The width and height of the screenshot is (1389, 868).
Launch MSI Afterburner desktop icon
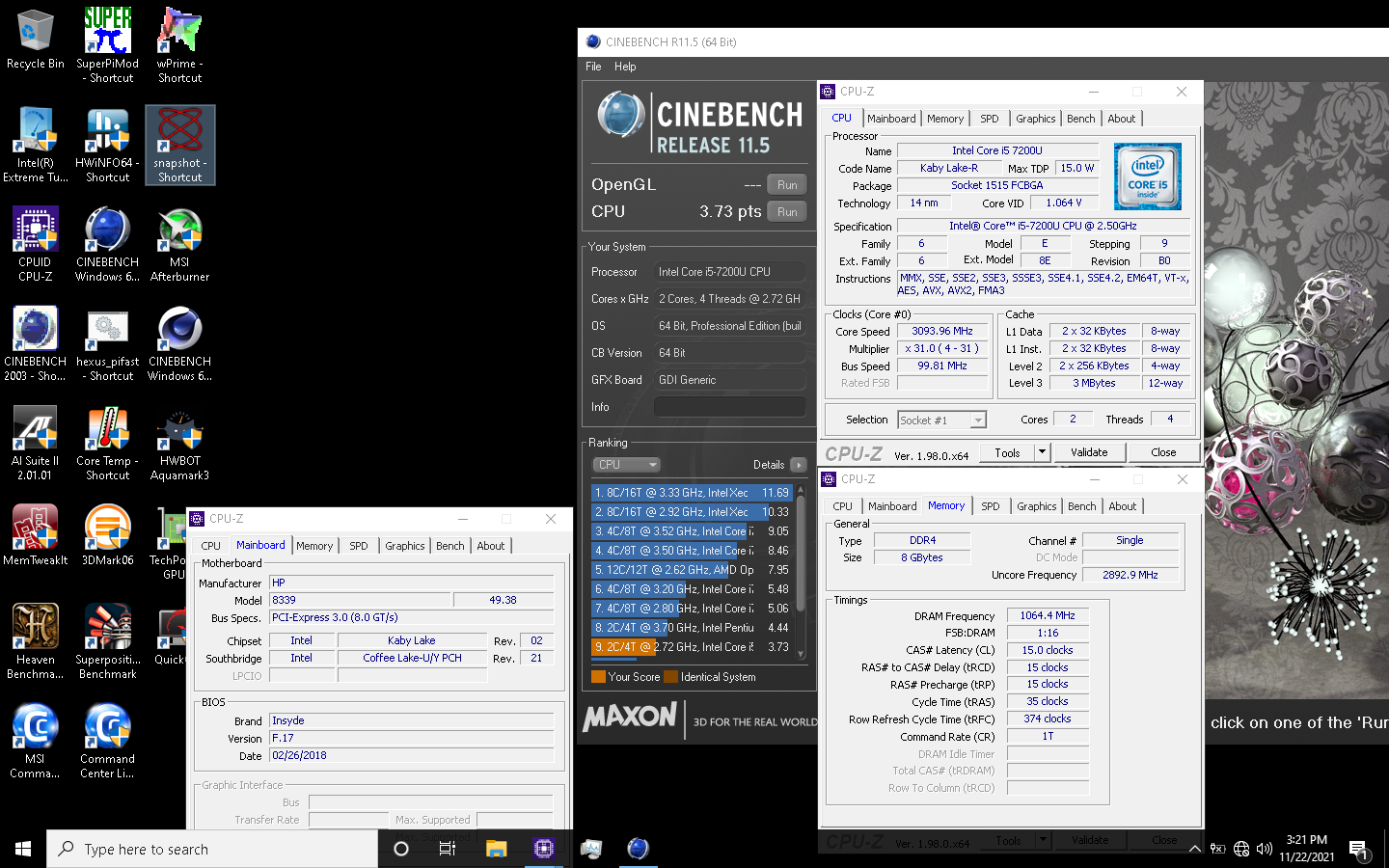[x=179, y=244]
